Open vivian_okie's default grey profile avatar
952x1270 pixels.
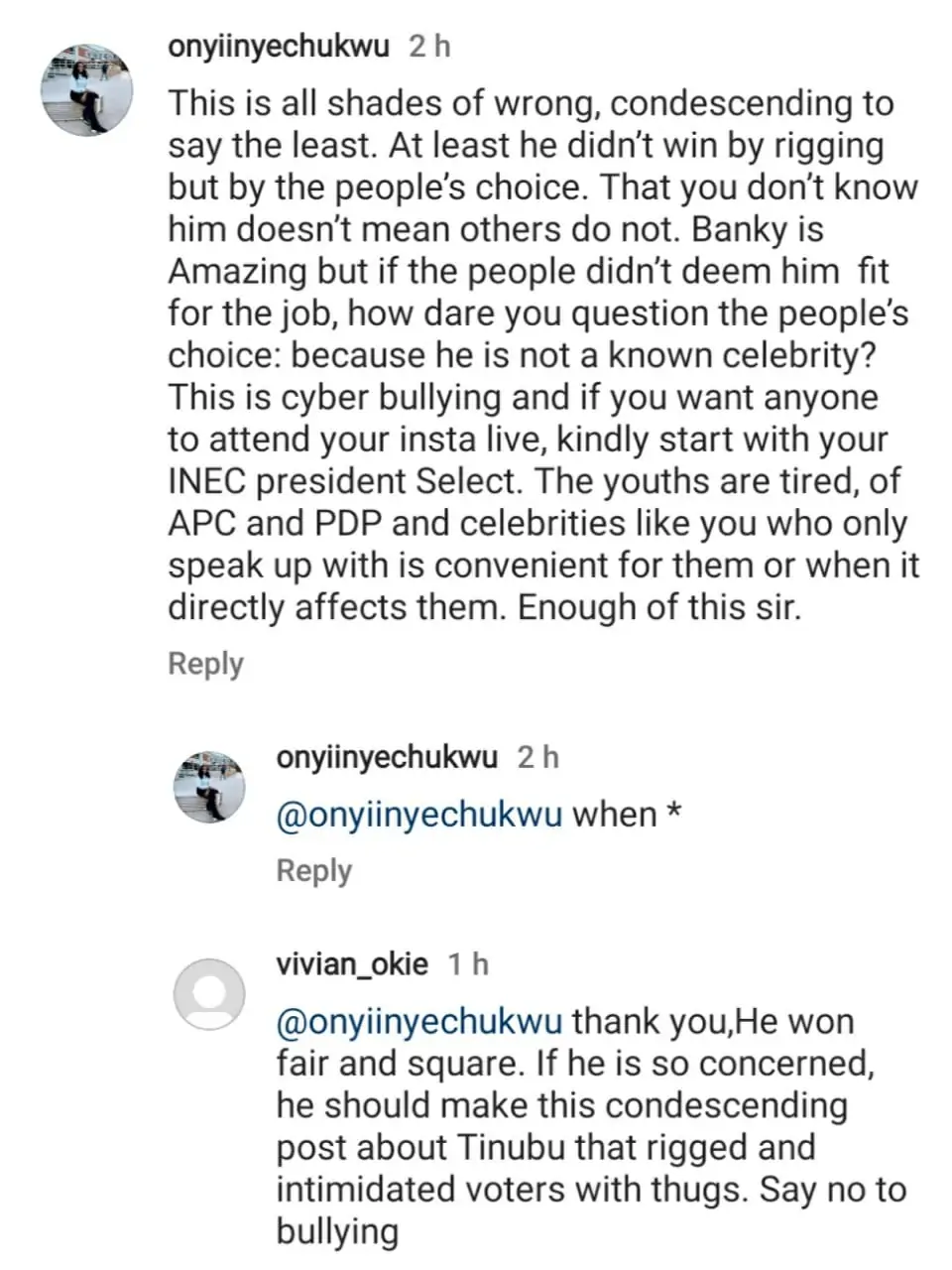coord(208,994)
